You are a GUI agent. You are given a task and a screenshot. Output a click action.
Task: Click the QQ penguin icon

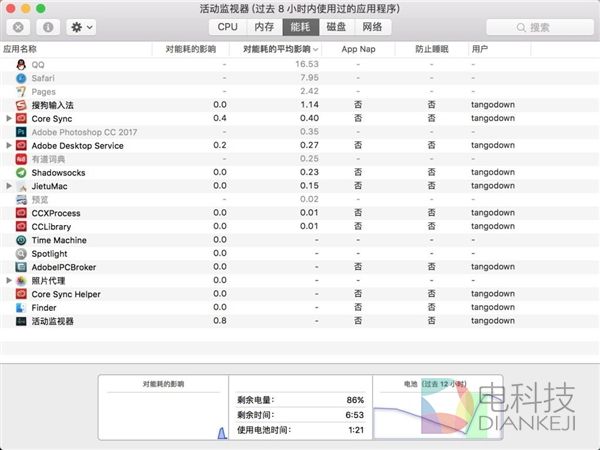[x=21, y=64]
